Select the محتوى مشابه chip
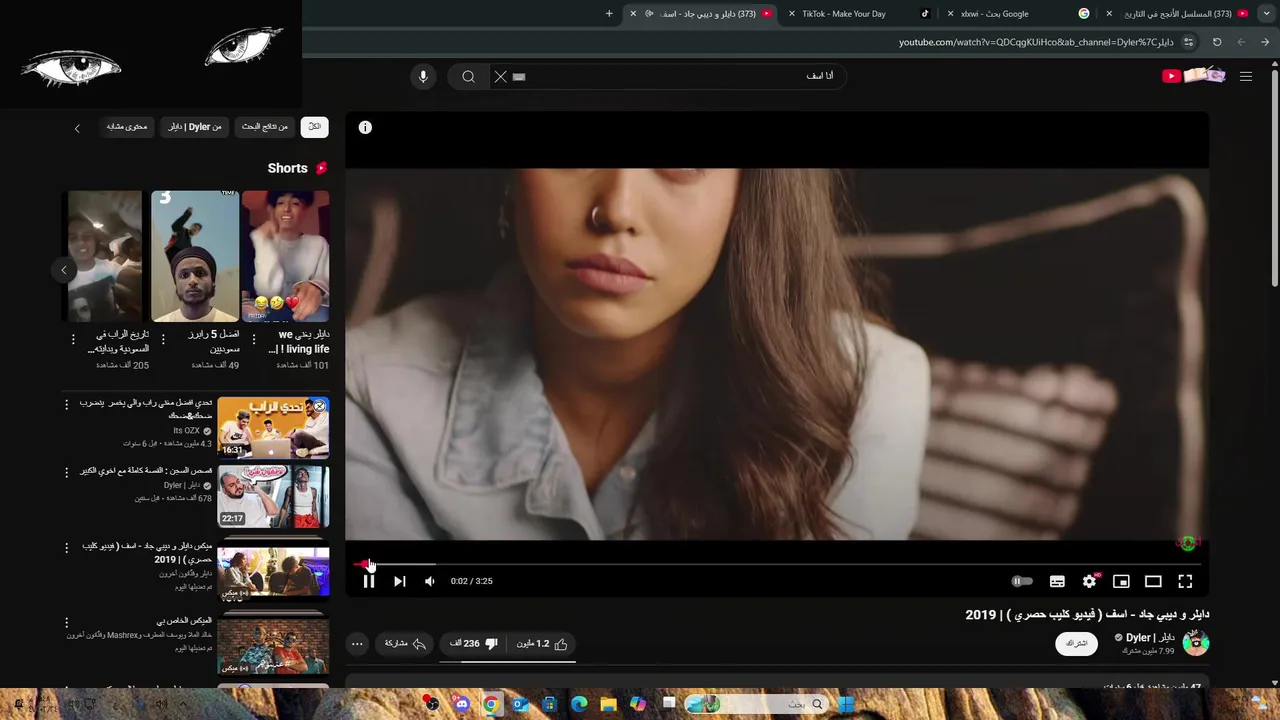1280x720 pixels. point(127,127)
